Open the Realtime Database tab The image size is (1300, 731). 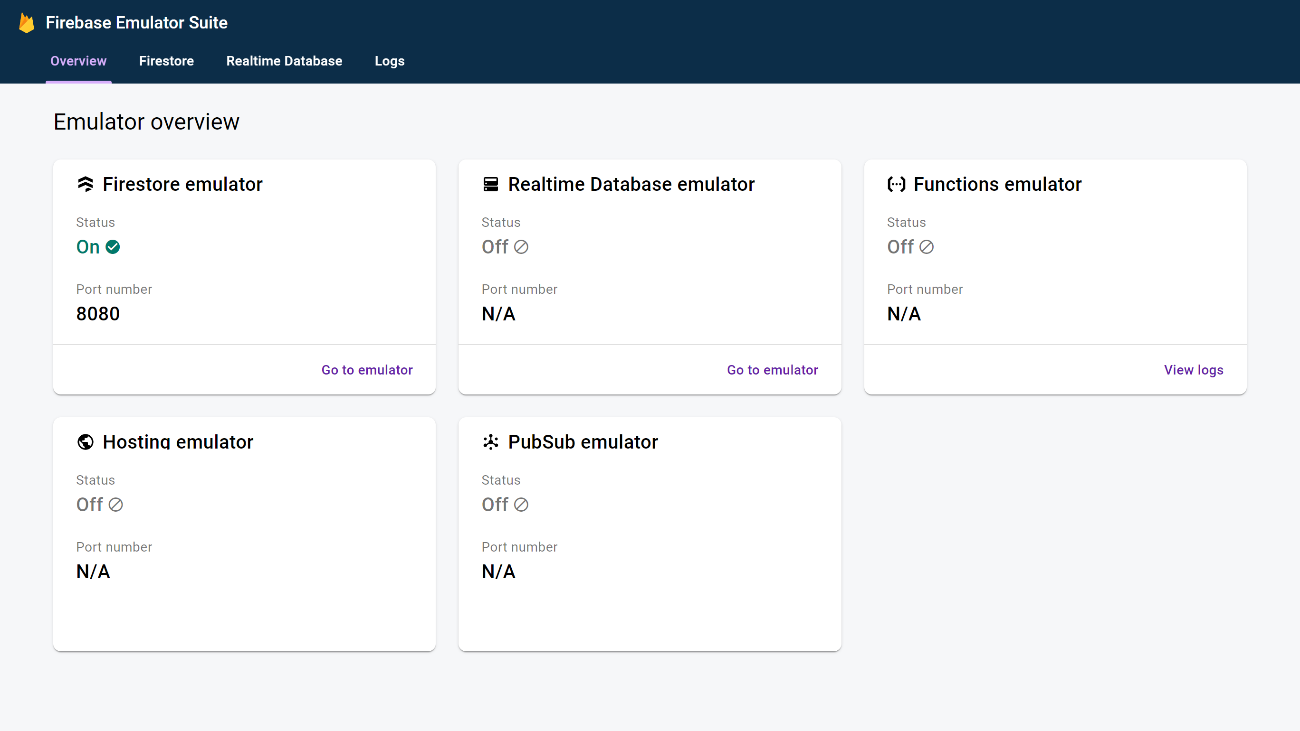click(x=284, y=61)
